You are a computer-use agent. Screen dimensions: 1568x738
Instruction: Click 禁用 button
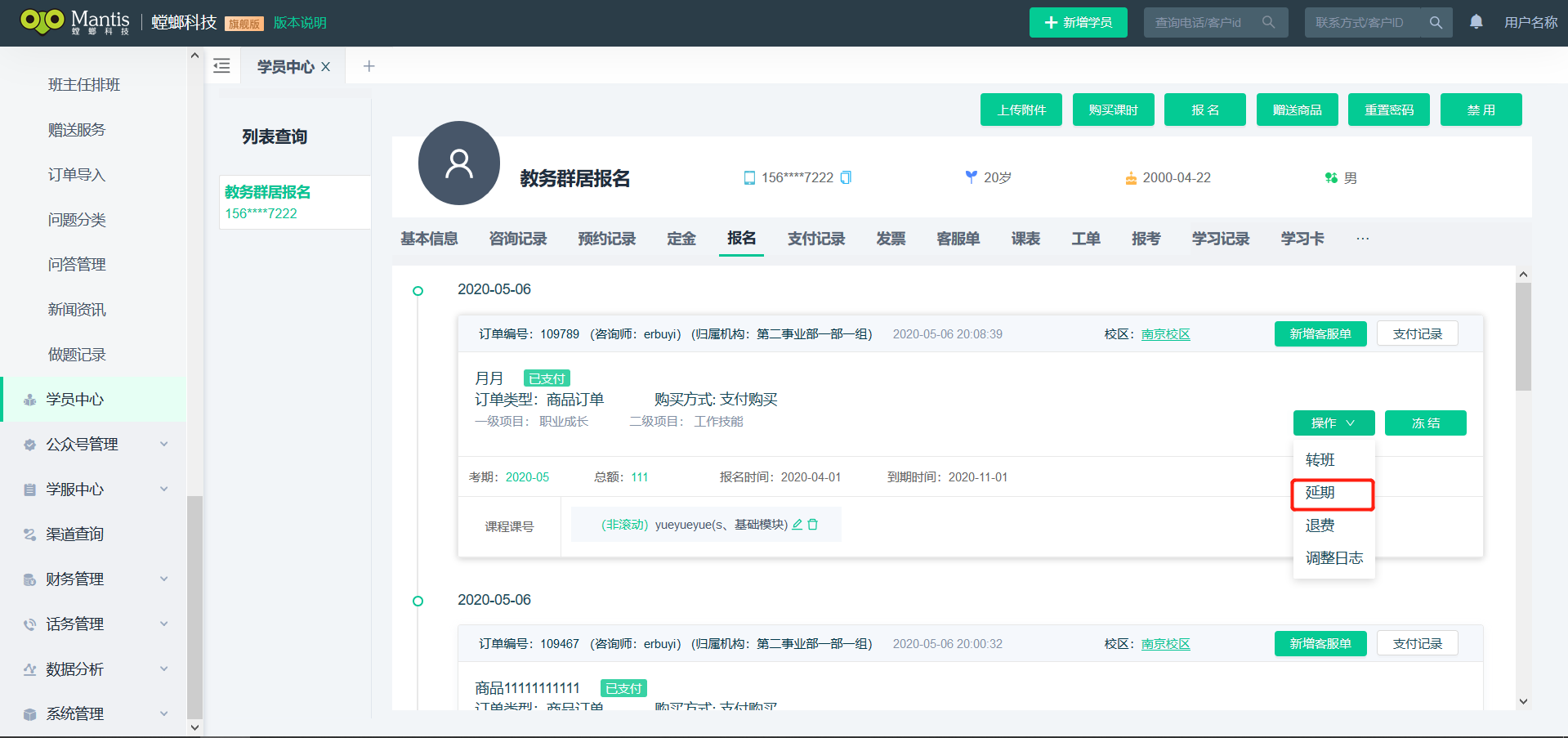(x=1481, y=110)
